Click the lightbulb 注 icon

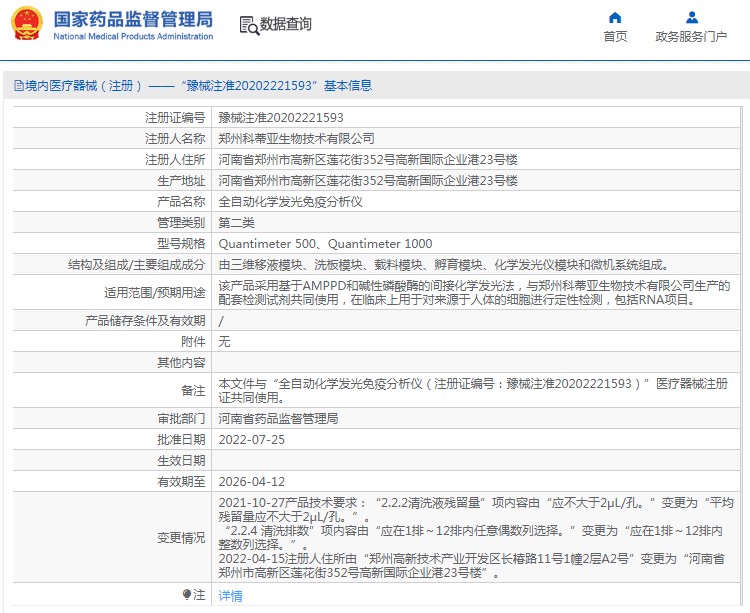[x=188, y=594]
